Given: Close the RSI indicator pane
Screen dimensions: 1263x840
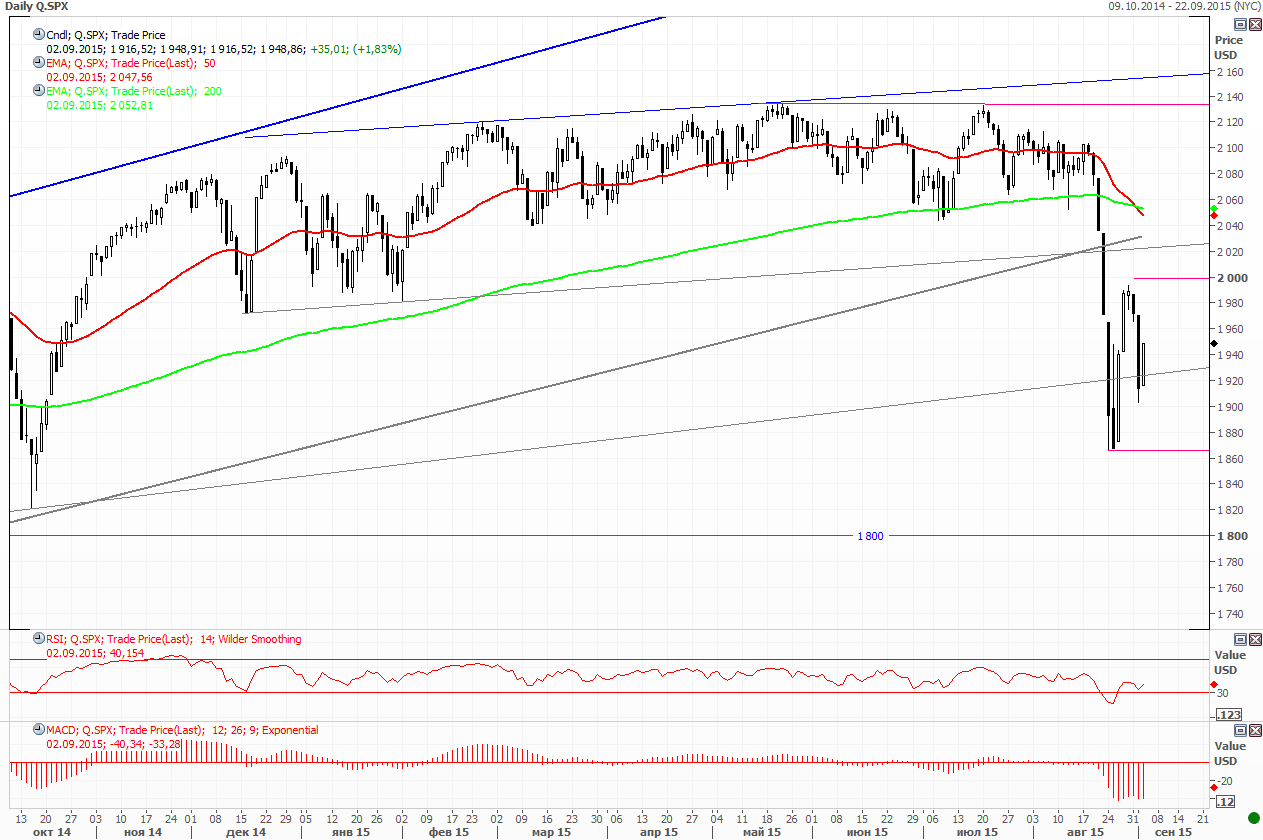Looking at the screenshot, I should [1253, 639].
